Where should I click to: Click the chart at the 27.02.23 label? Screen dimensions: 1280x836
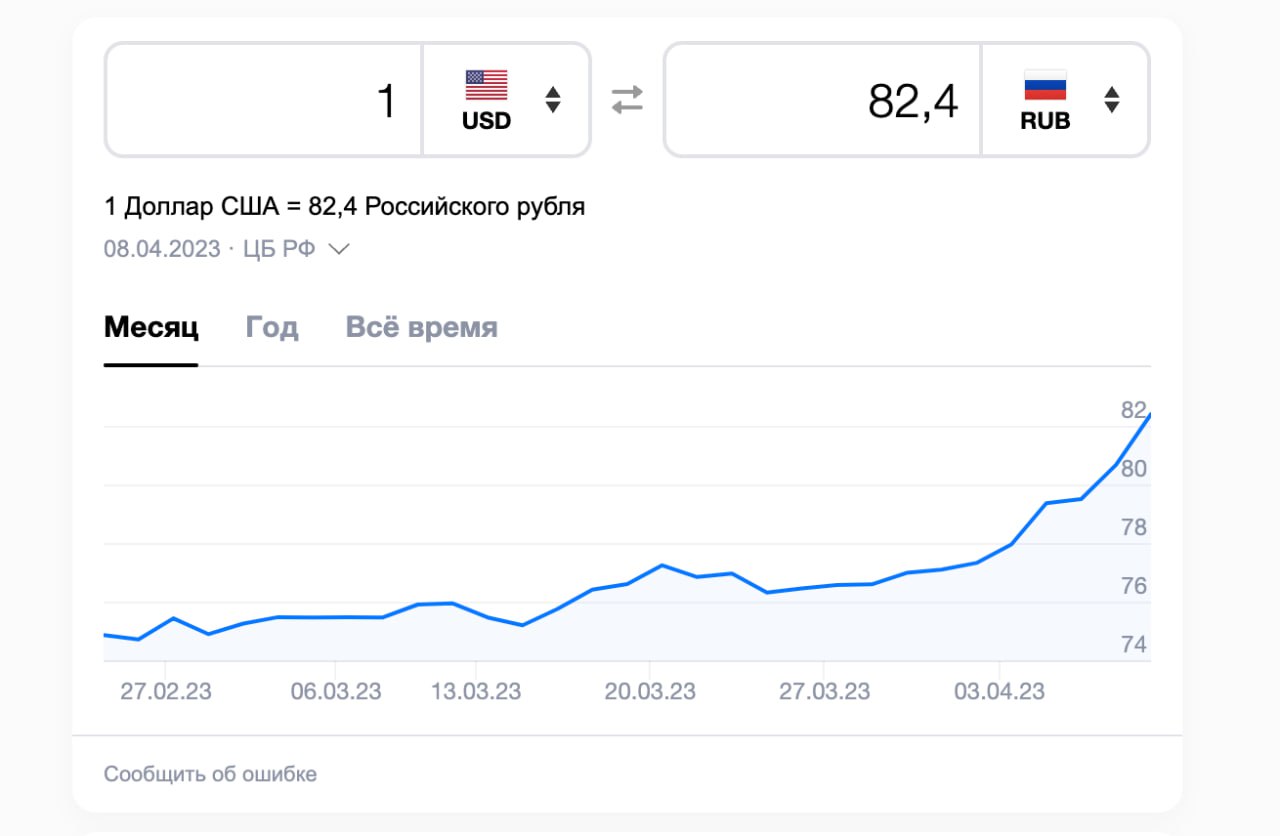tap(166, 691)
